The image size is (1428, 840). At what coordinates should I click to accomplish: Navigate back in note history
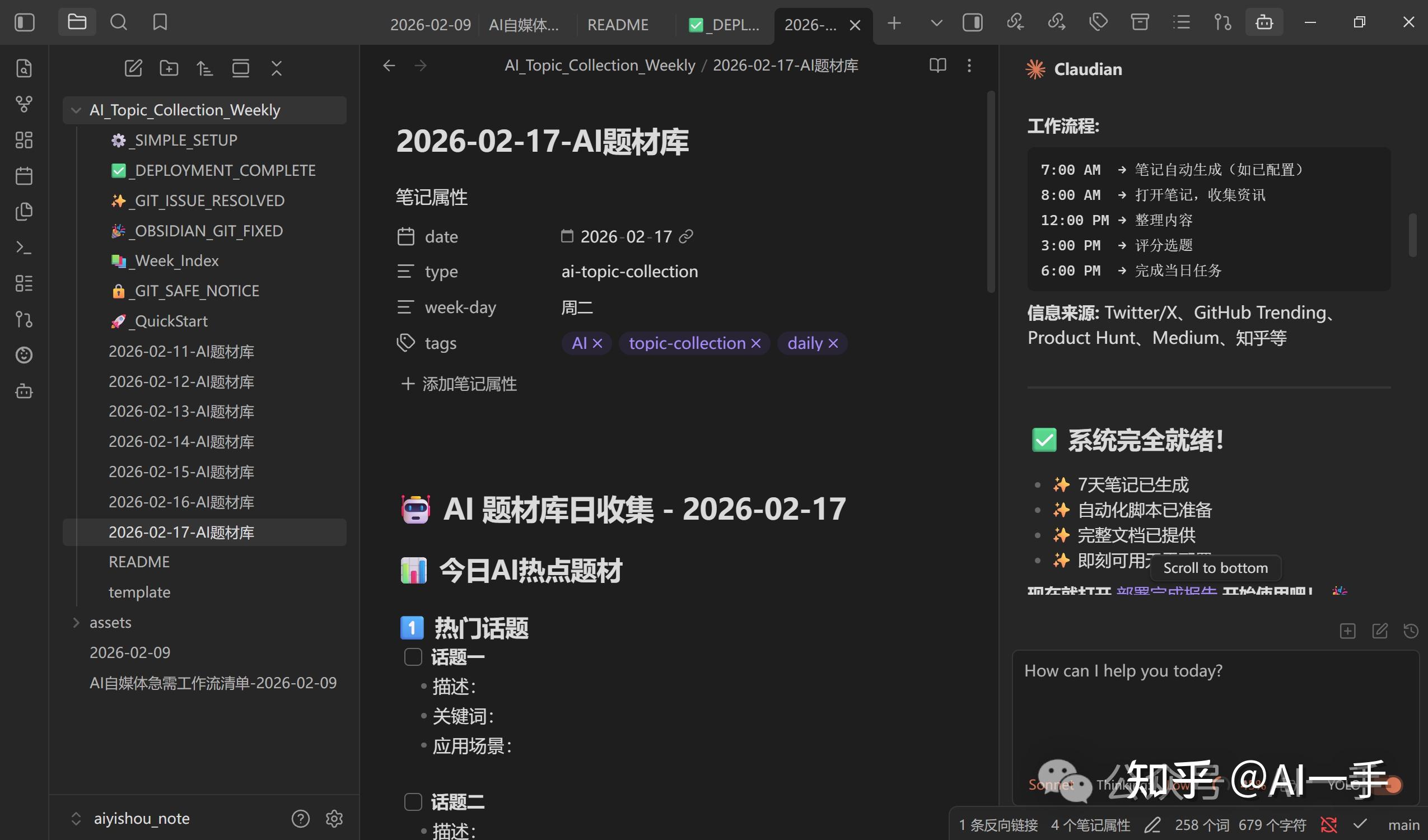389,66
